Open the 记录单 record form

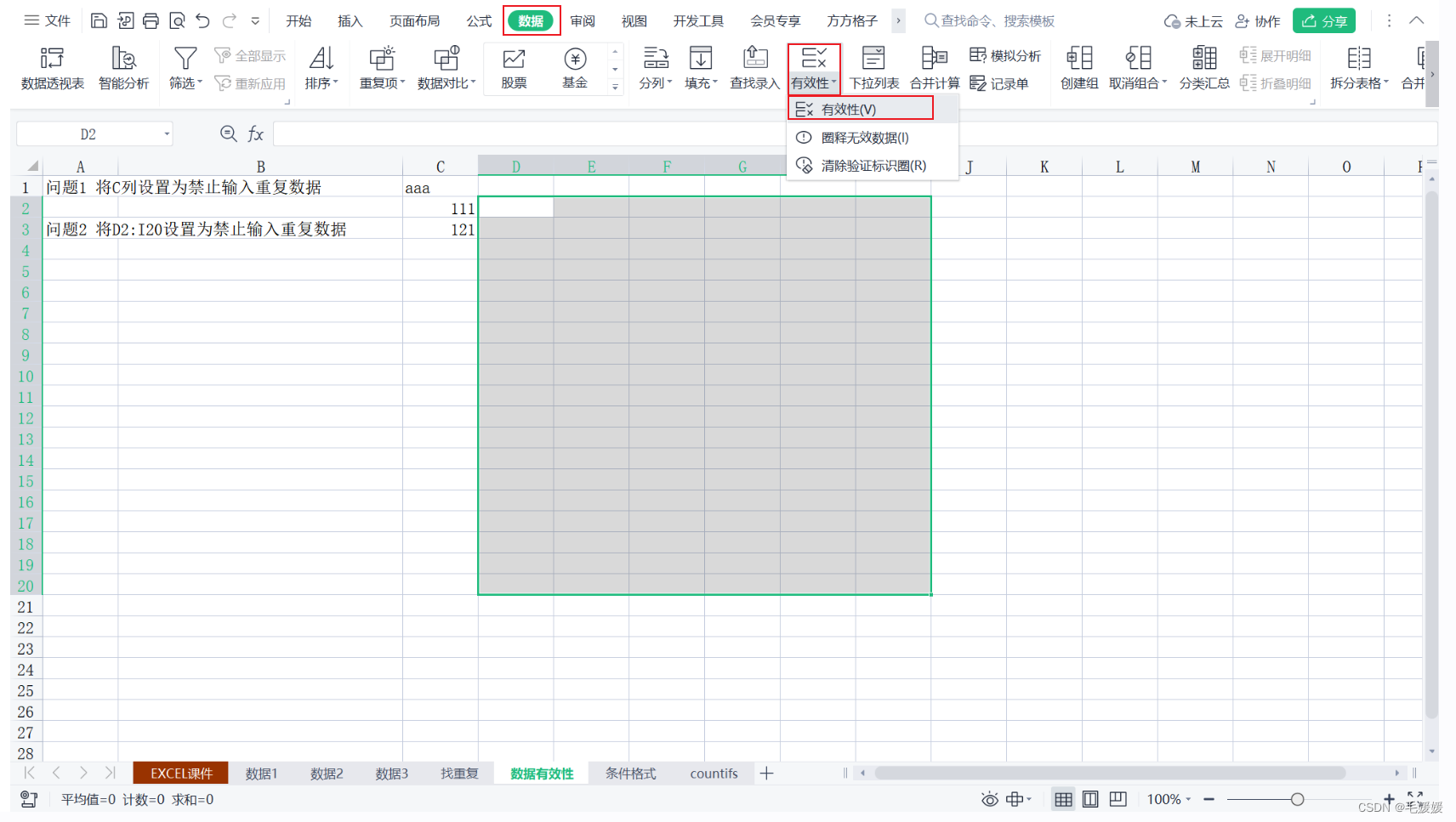999,83
